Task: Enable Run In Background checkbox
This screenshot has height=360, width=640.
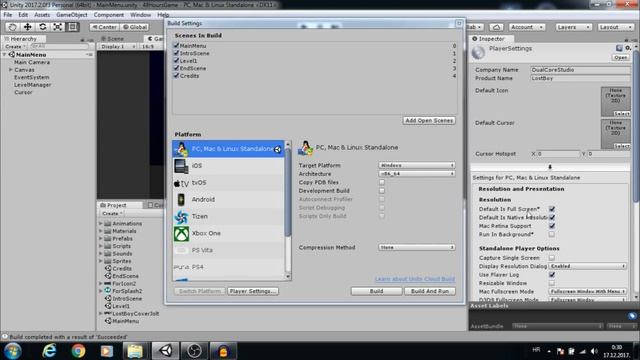Action: [552, 234]
